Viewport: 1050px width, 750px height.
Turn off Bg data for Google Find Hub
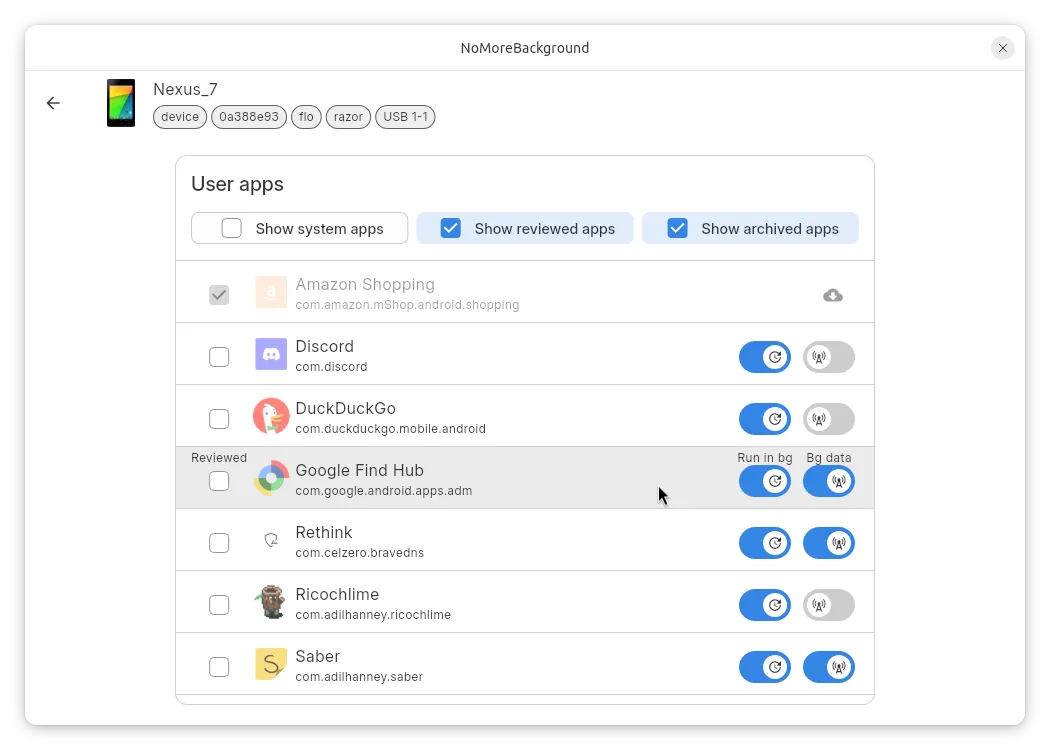tap(829, 481)
